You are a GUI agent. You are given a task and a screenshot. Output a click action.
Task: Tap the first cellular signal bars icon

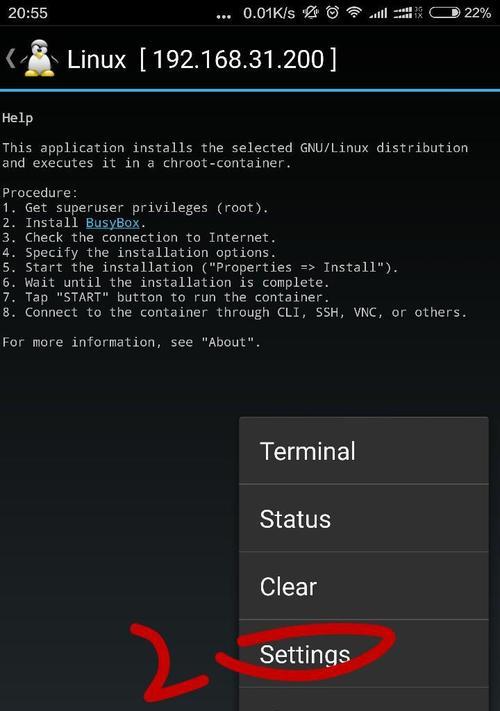(x=378, y=13)
